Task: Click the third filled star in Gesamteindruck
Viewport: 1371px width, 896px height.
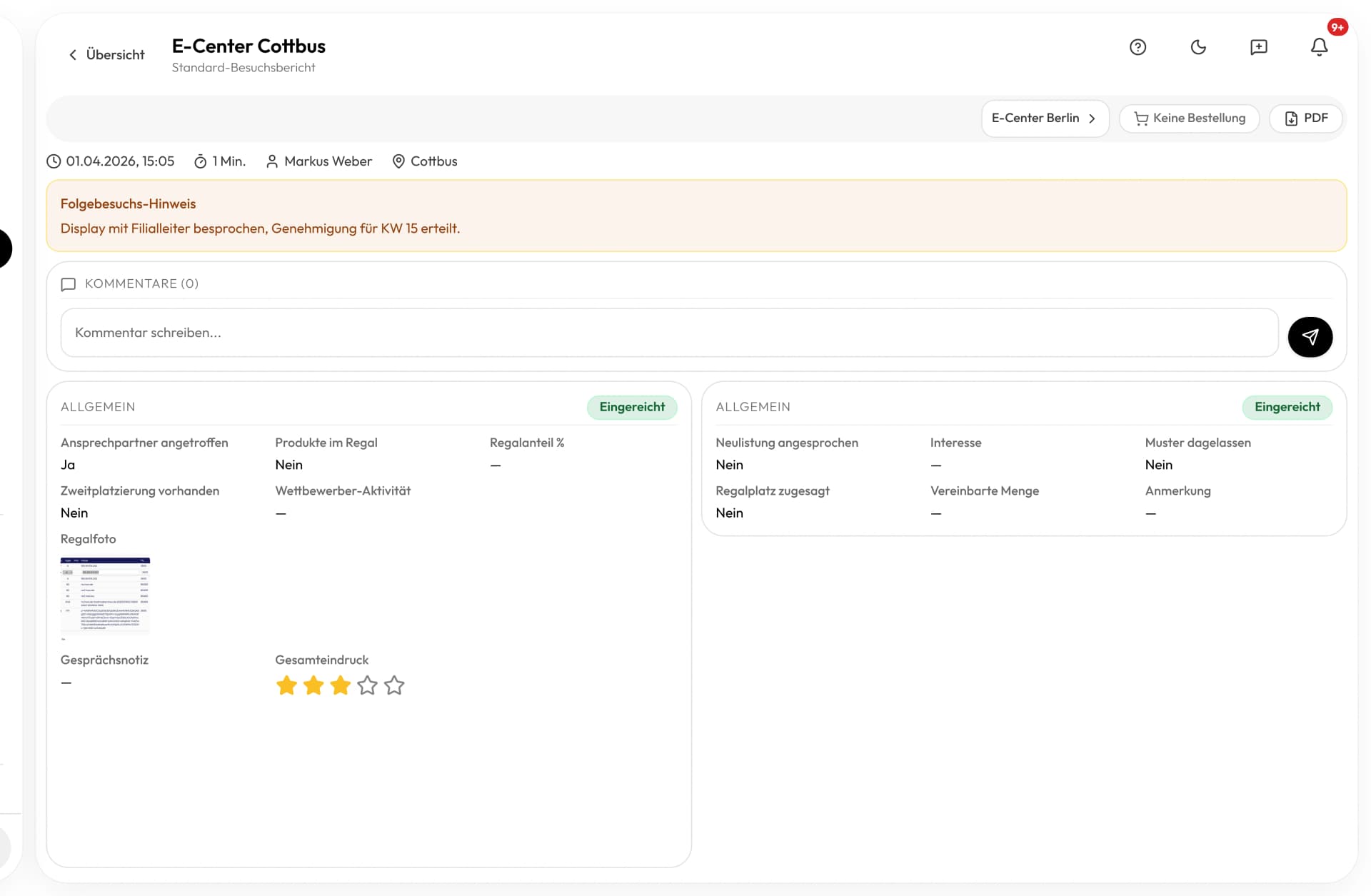Action: pos(341,685)
